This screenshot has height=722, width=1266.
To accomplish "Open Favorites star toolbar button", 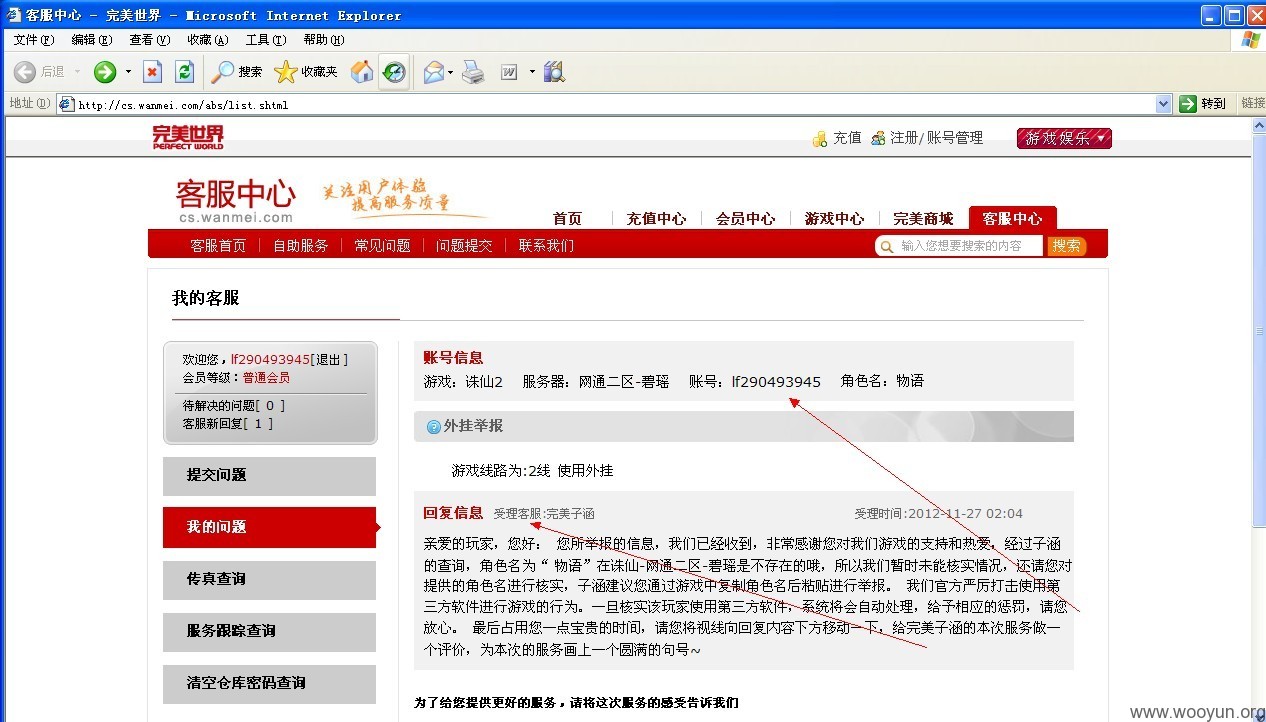I will (306, 72).
